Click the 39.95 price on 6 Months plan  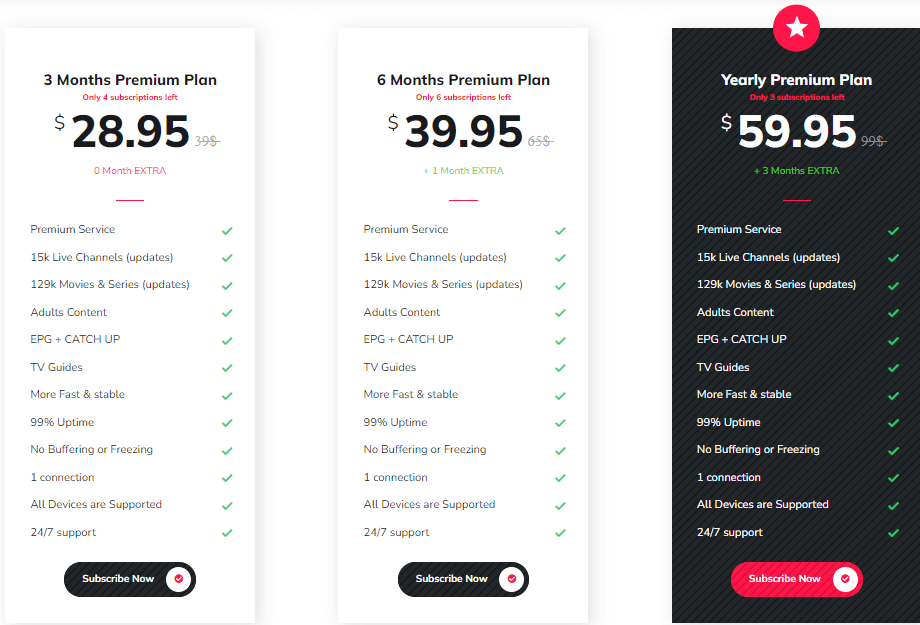(x=463, y=132)
